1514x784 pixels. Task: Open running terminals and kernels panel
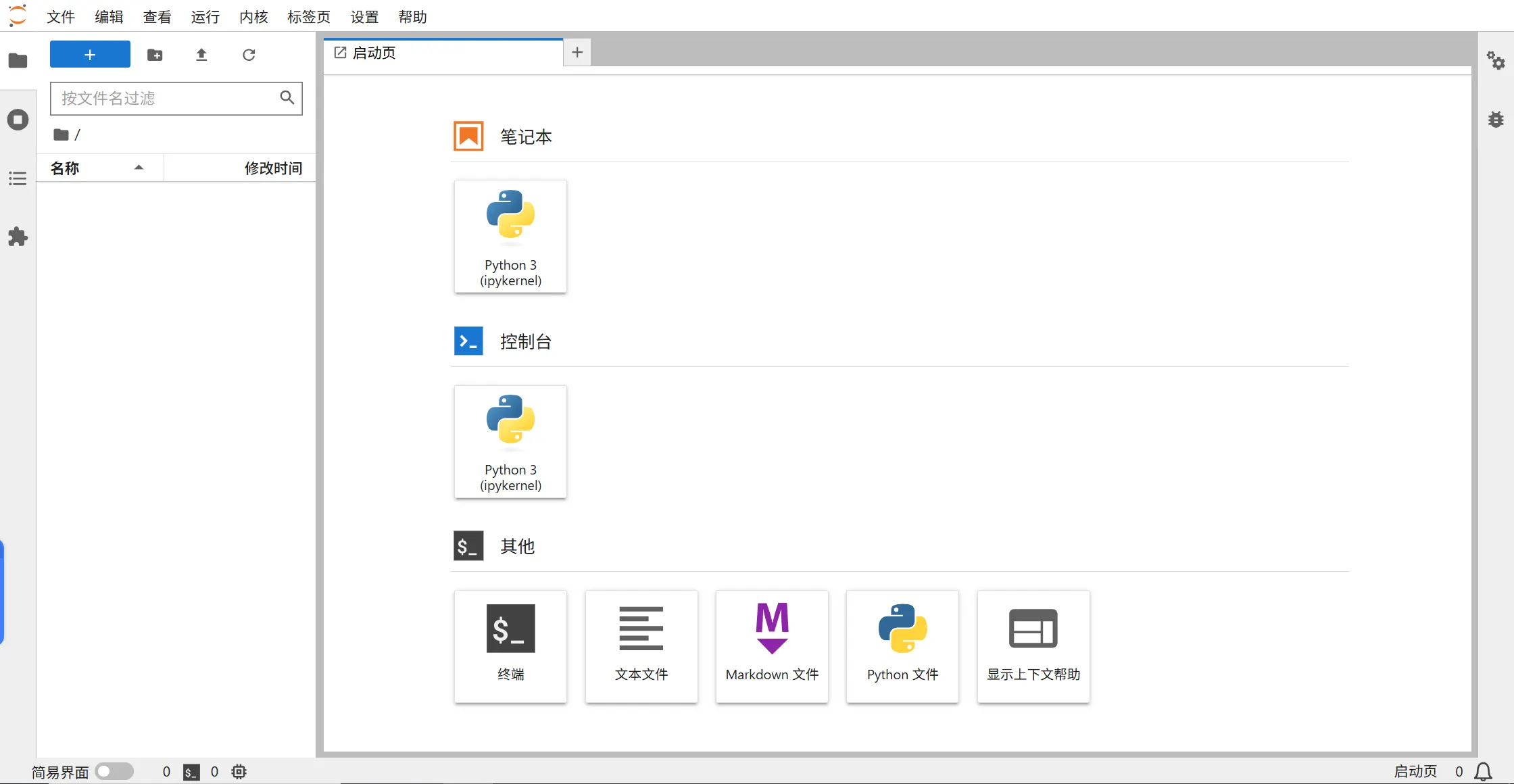18,120
